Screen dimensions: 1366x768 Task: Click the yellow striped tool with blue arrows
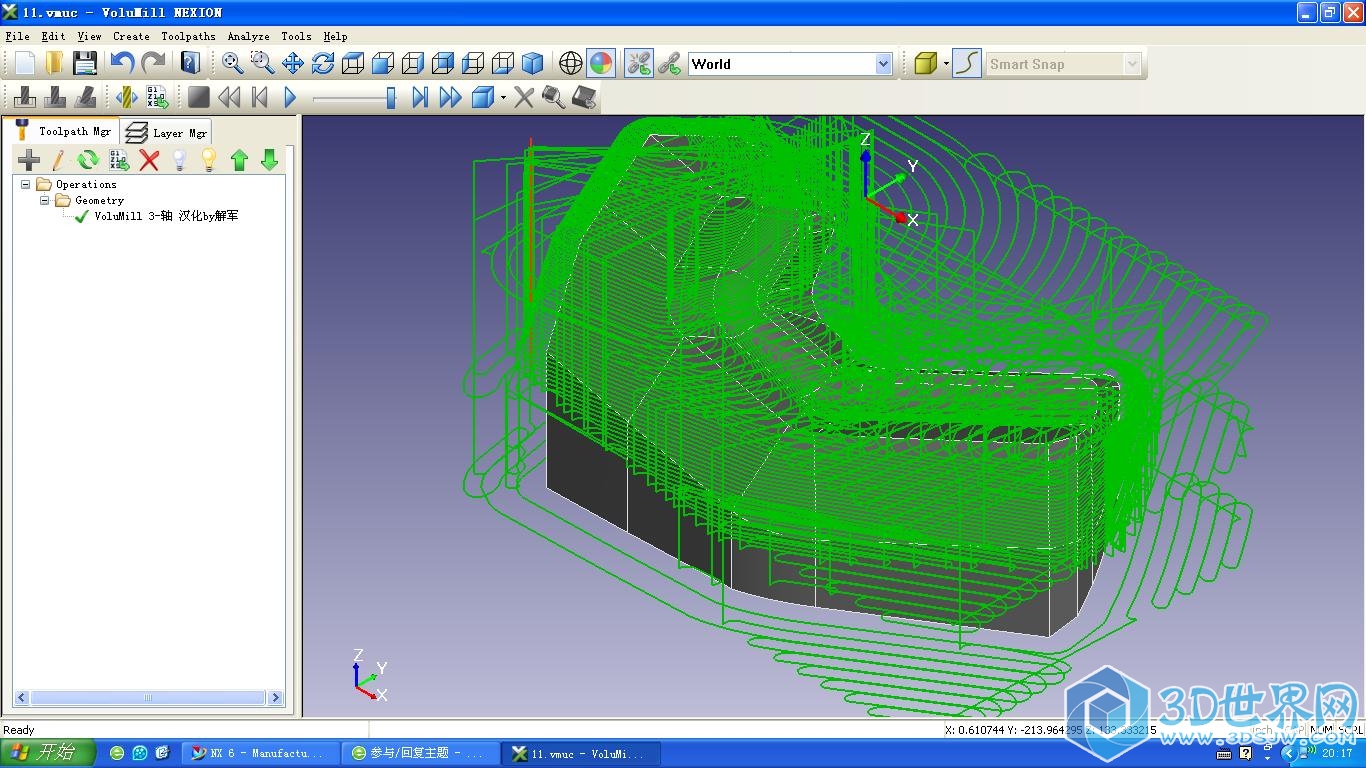(x=127, y=97)
